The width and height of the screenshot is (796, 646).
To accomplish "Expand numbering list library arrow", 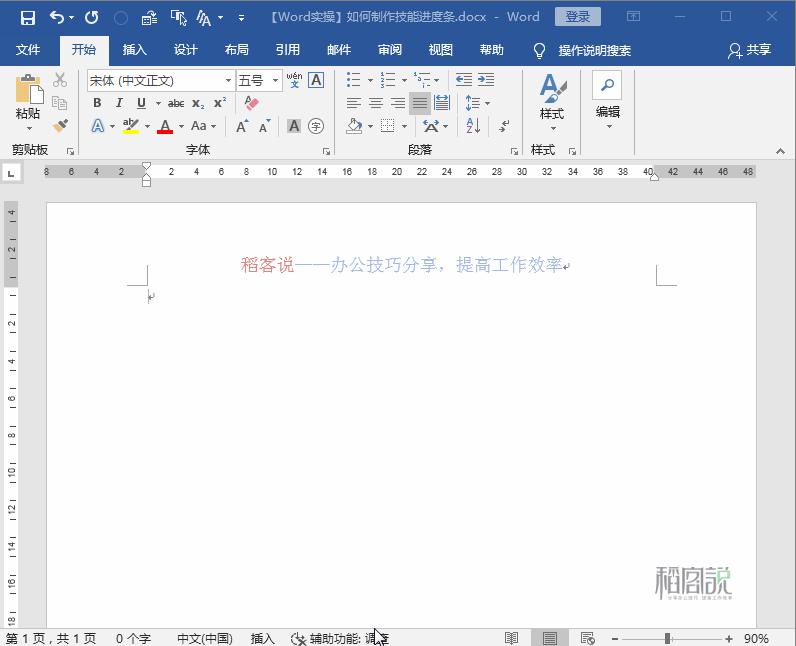I will pos(404,81).
